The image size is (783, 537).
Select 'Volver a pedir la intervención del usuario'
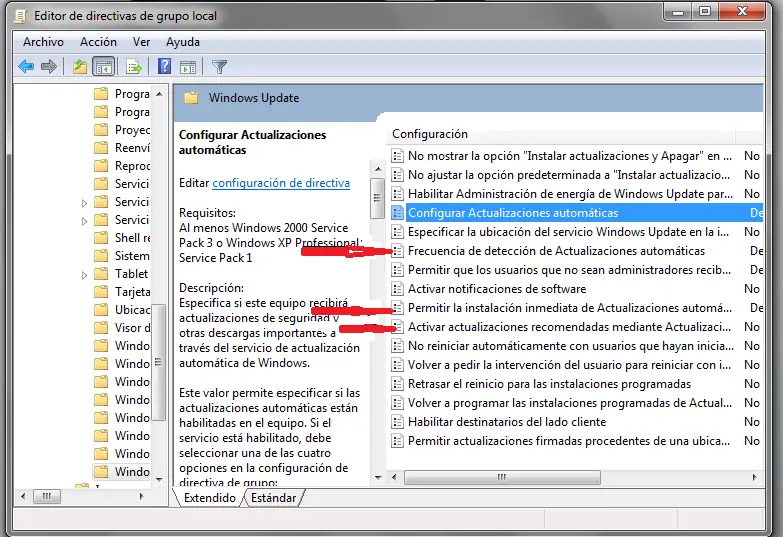coord(569,365)
